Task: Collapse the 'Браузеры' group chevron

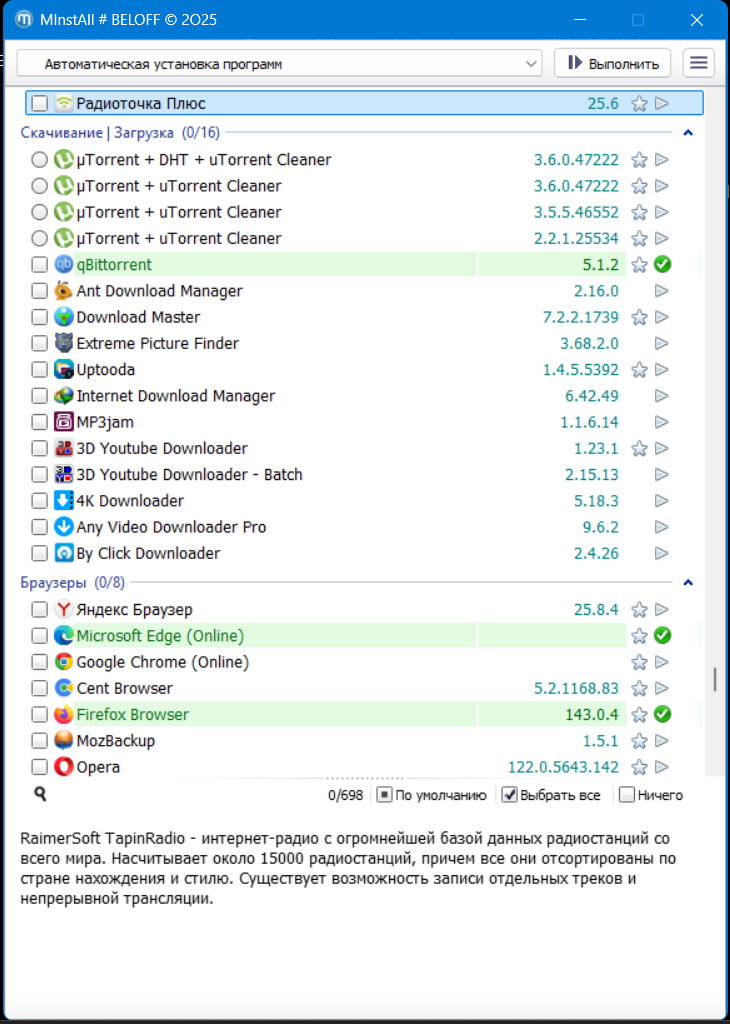Action: tap(688, 582)
